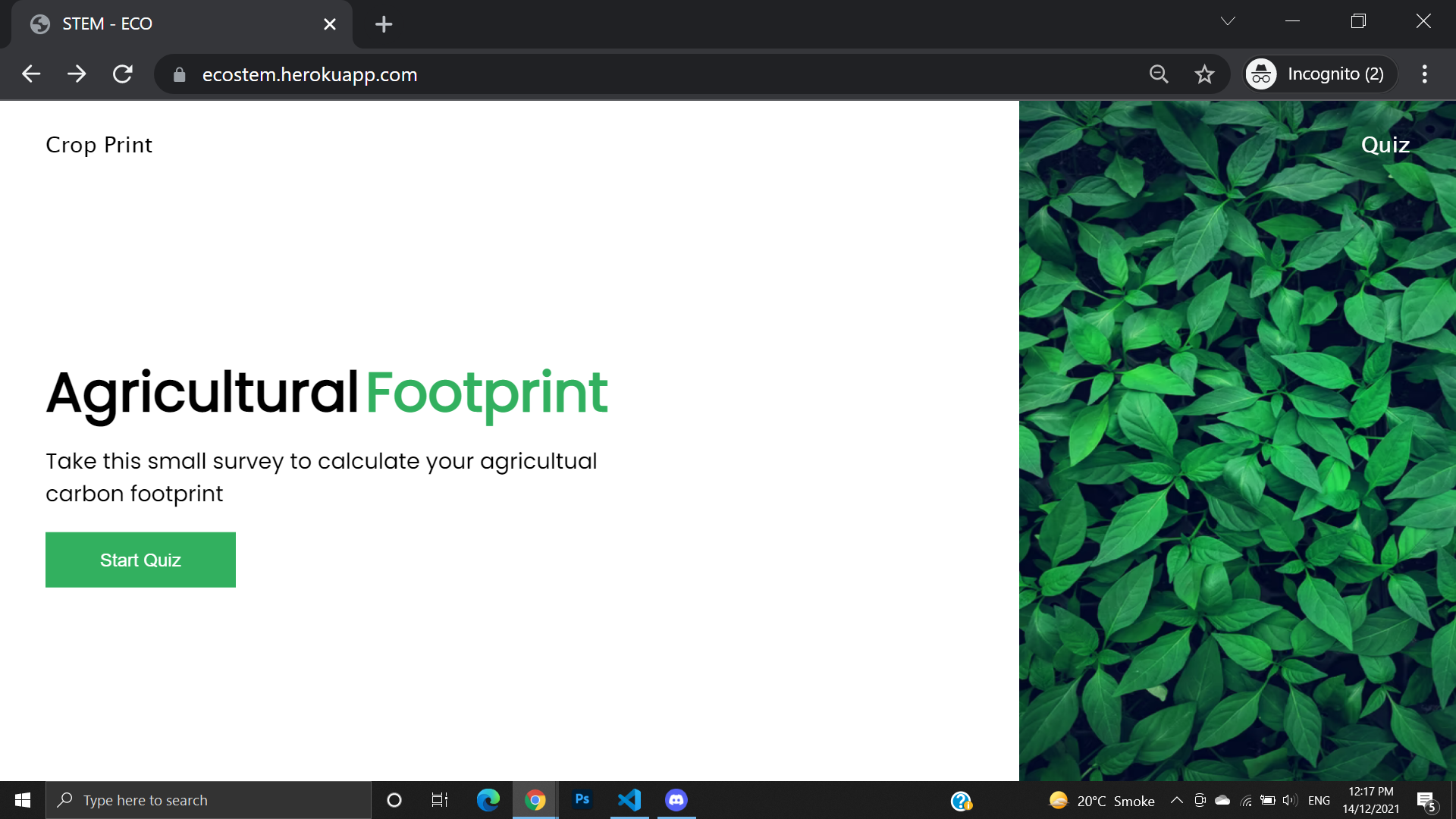The width and height of the screenshot is (1456, 819).
Task: Open the Incognito profile button
Action: point(1320,74)
